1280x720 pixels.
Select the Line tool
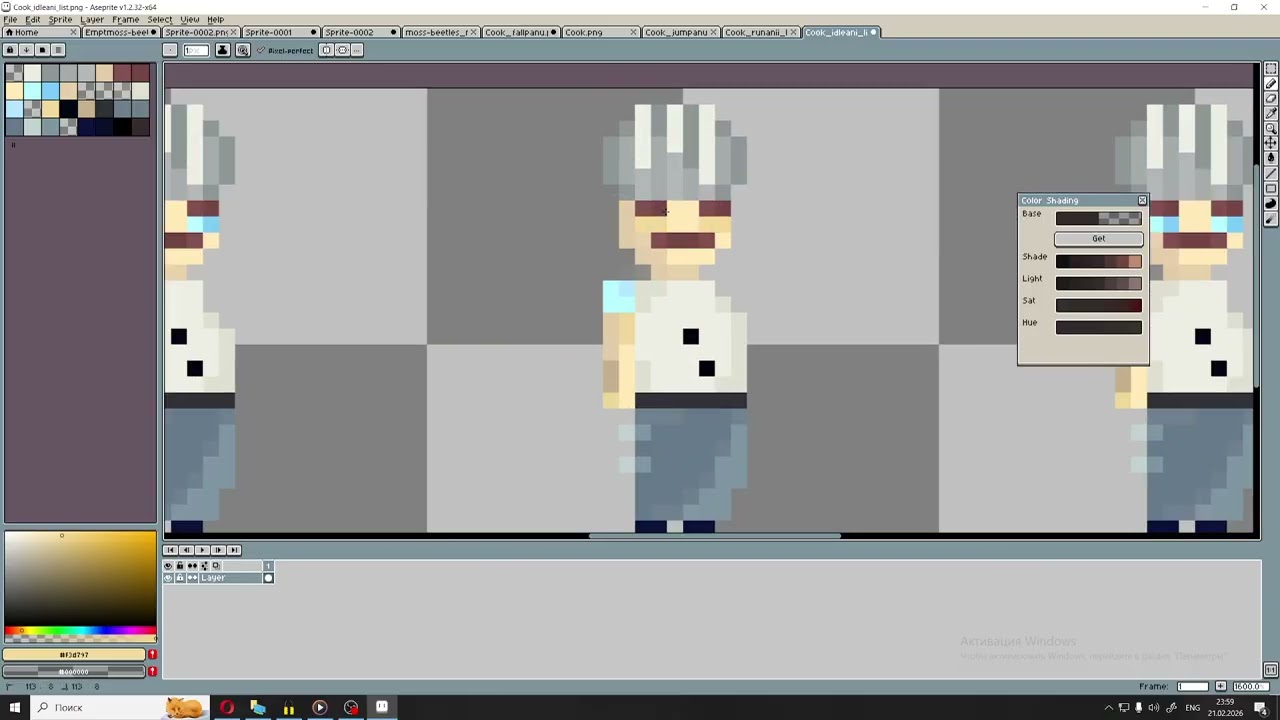1271,174
